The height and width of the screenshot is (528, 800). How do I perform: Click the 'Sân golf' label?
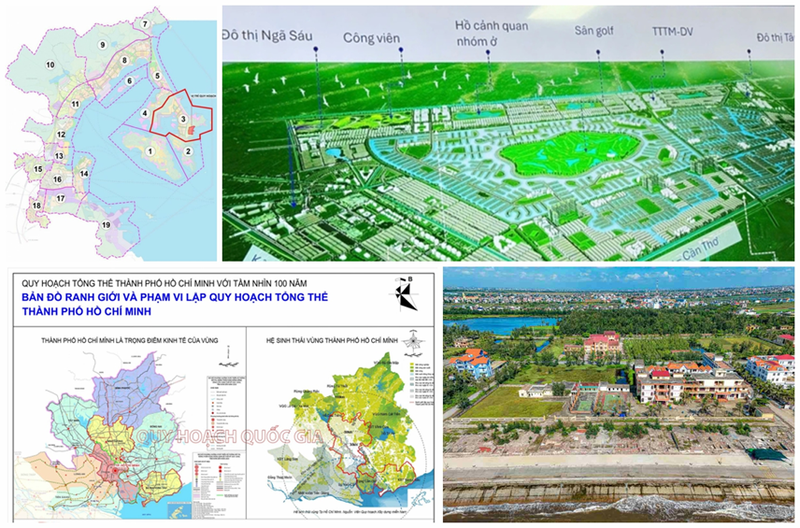click(592, 32)
